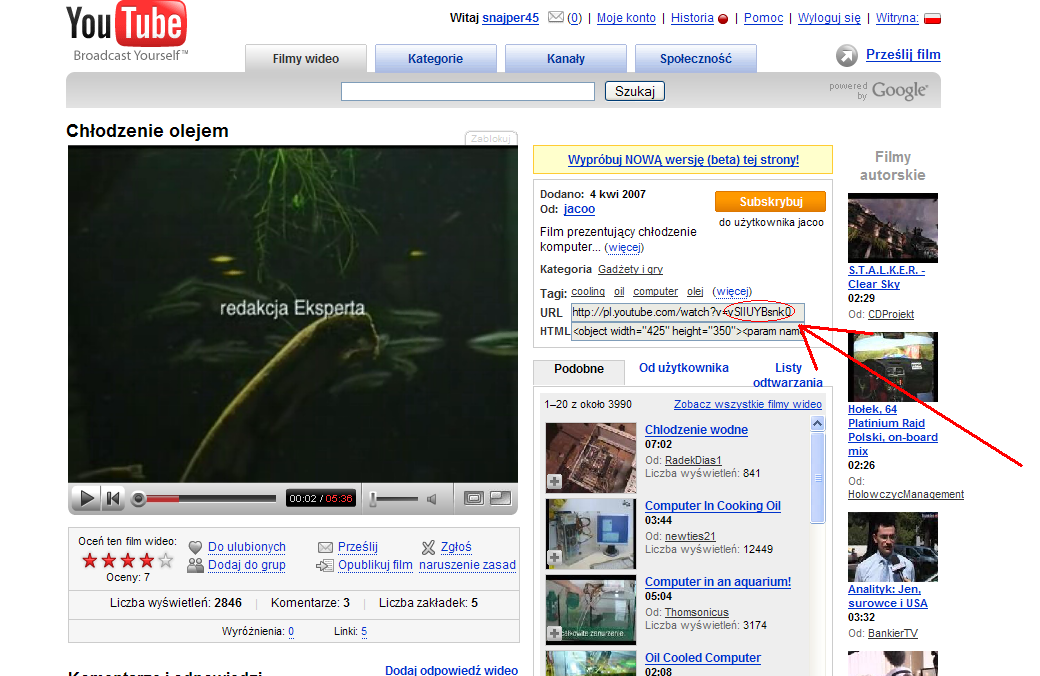Open Hołek Platinium Rajd video thumbnail
1040x676 pixels.
893,367
